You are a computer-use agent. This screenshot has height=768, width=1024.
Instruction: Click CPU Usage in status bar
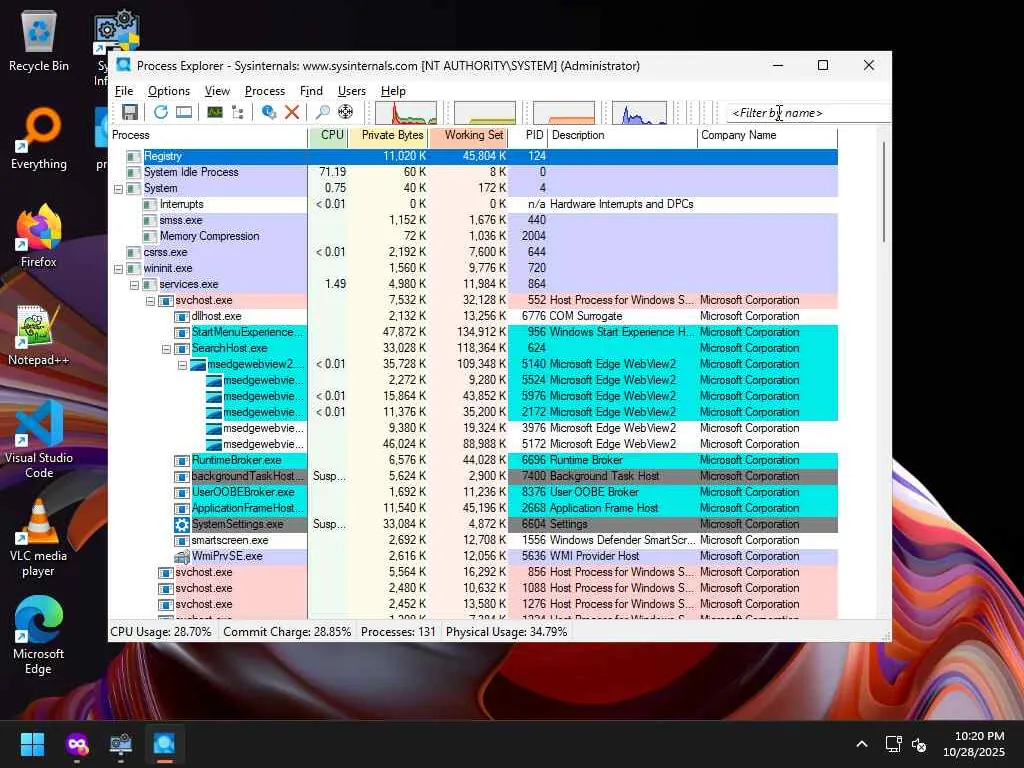coord(161,632)
